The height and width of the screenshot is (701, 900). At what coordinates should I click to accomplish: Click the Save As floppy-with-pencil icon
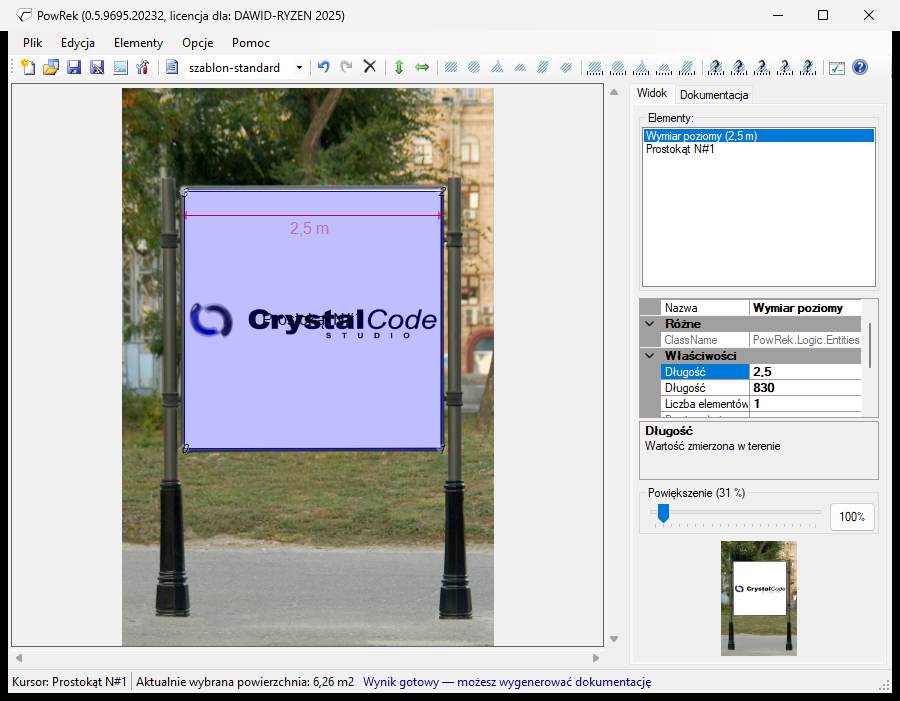coord(97,67)
